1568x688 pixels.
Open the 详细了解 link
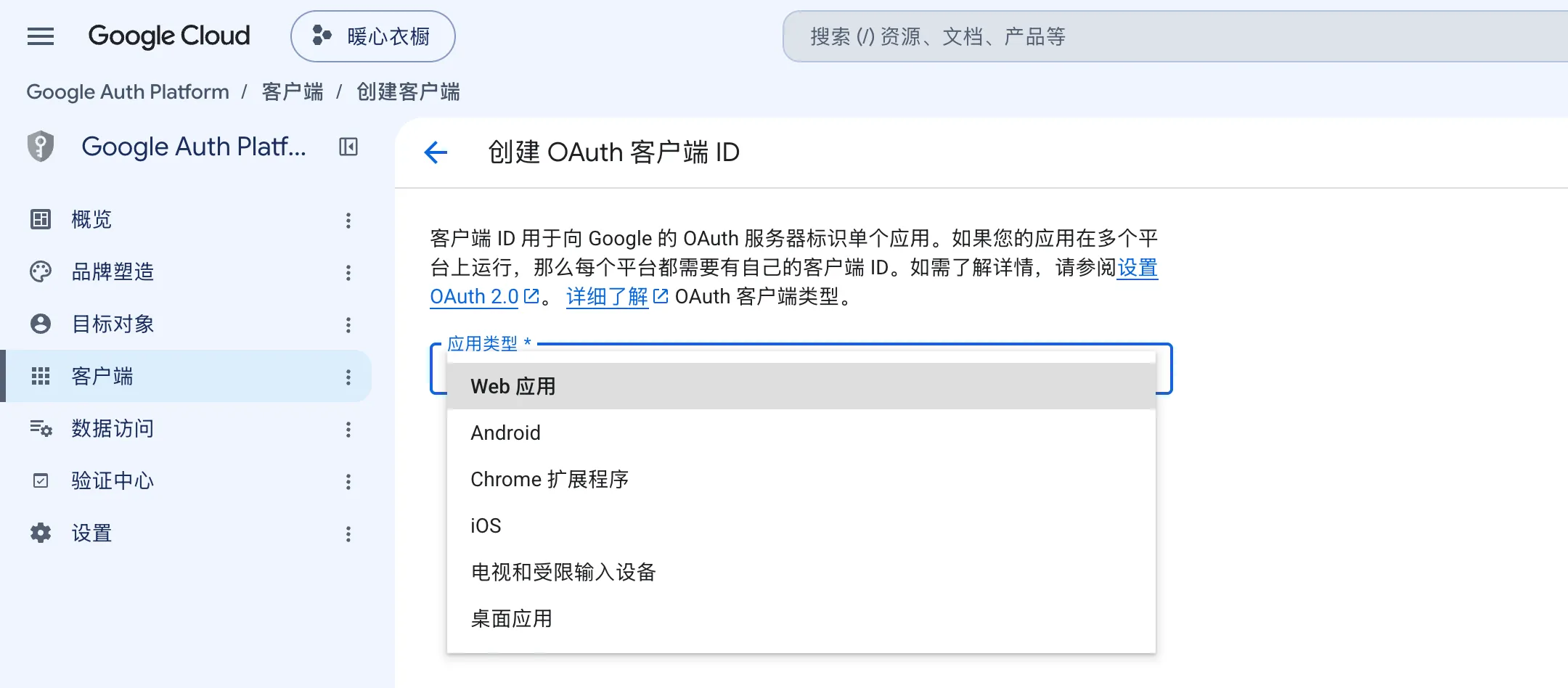(x=607, y=296)
